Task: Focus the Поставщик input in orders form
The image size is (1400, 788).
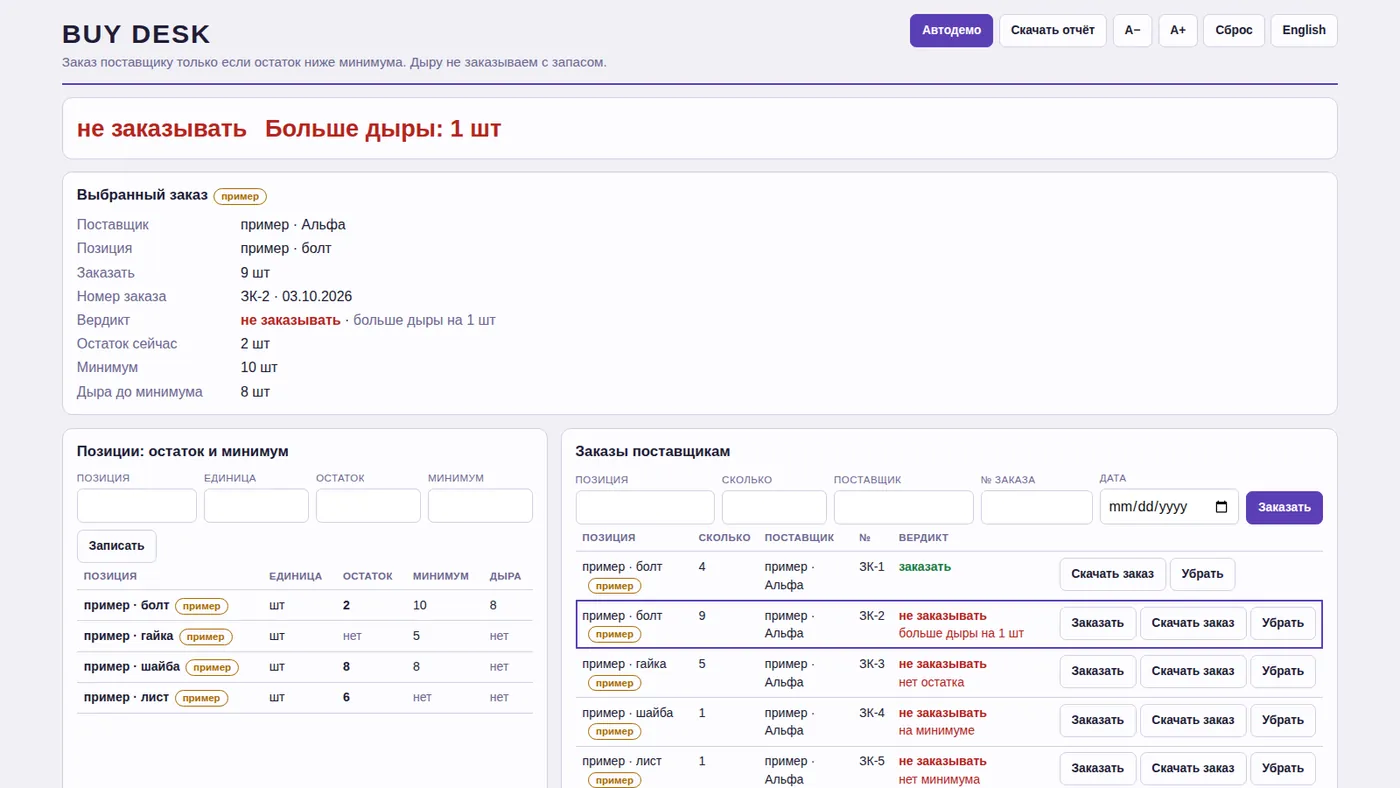Action: click(904, 507)
